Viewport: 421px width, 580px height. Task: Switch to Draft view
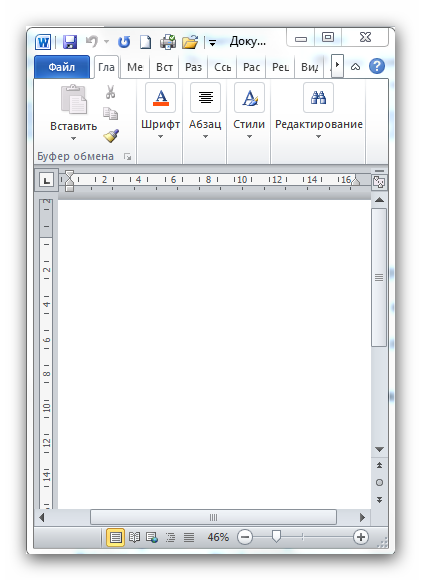[189, 537]
